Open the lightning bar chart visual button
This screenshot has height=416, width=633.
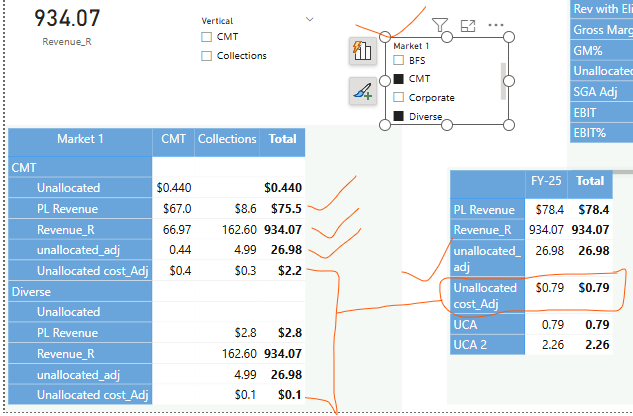(363, 51)
